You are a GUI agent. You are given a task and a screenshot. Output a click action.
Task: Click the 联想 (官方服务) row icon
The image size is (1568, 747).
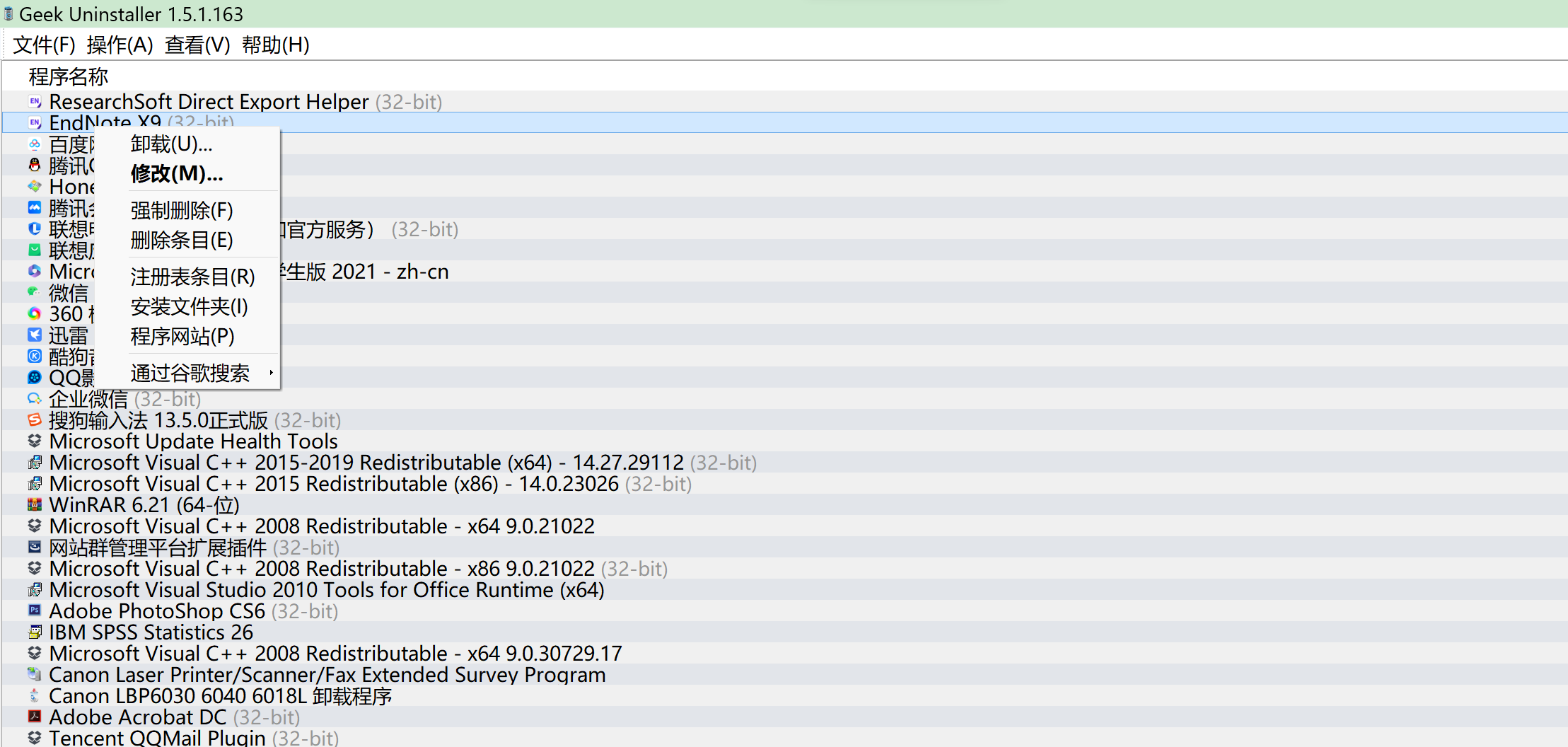35,229
